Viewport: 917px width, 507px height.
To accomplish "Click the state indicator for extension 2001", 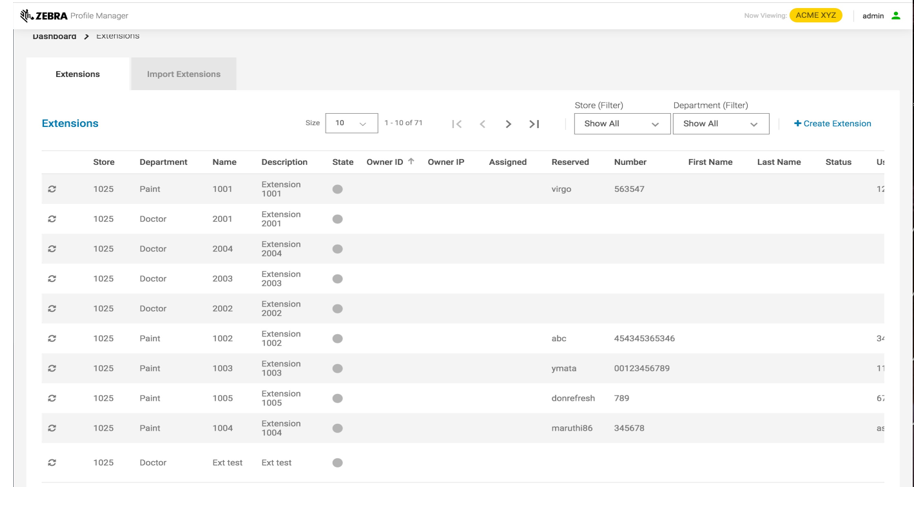I will 337,219.
